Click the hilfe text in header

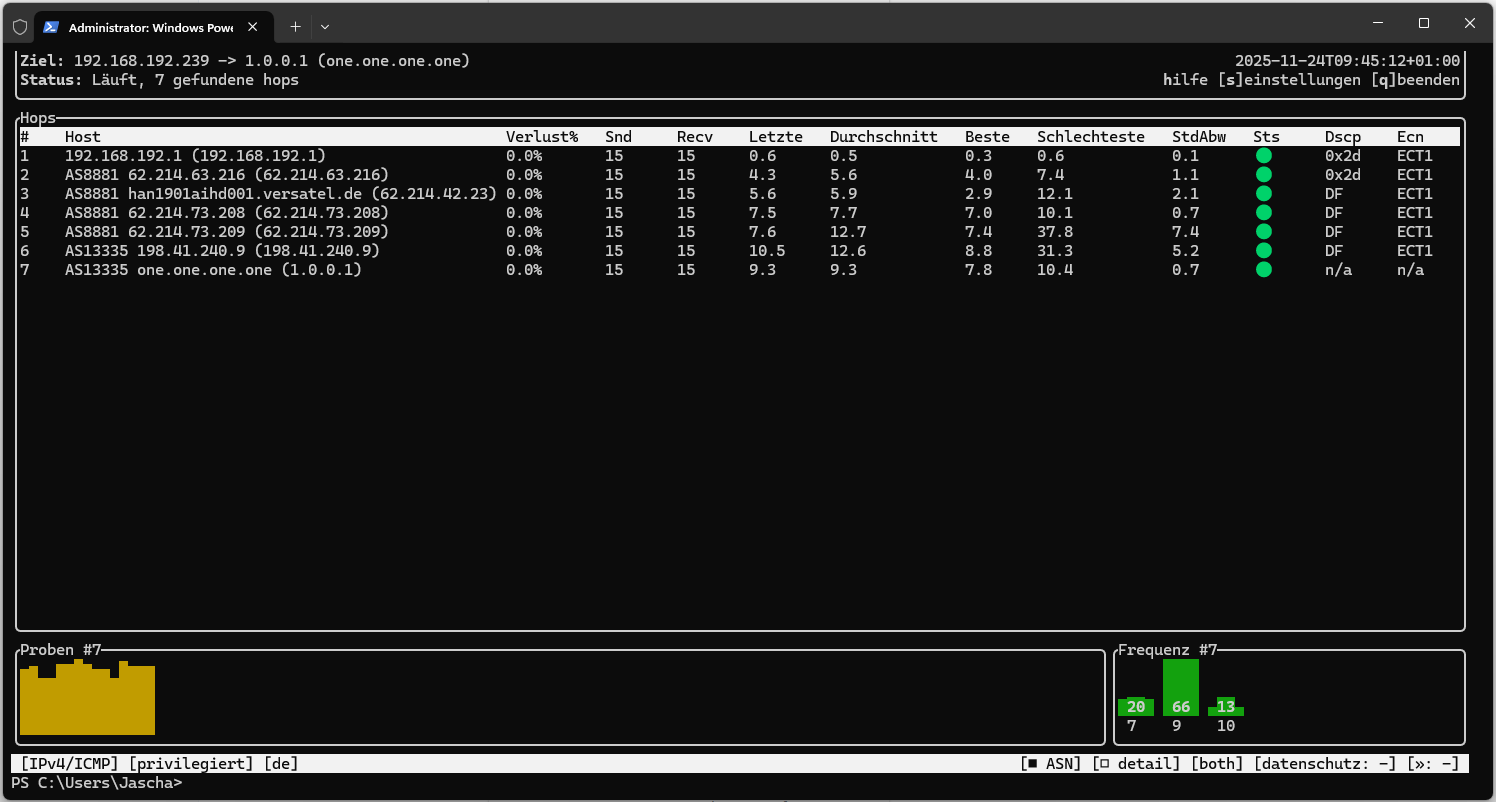1186,80
